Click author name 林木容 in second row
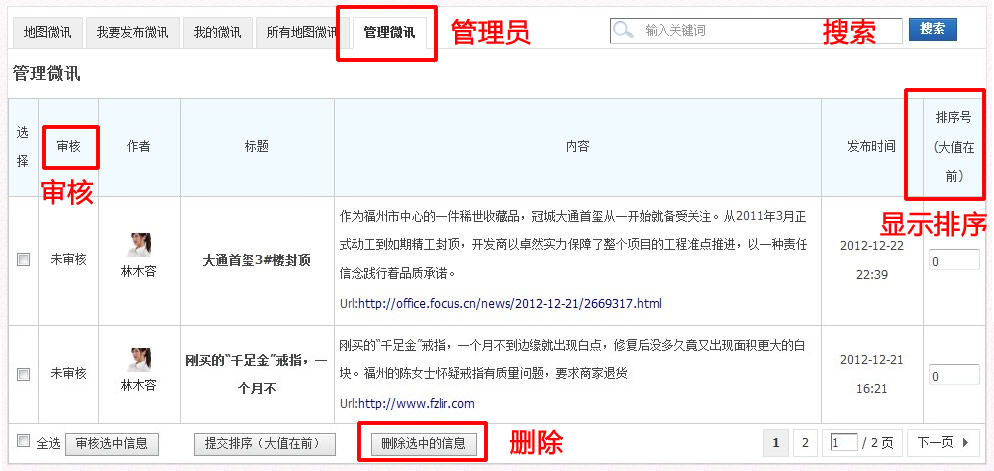 (139, 385)
